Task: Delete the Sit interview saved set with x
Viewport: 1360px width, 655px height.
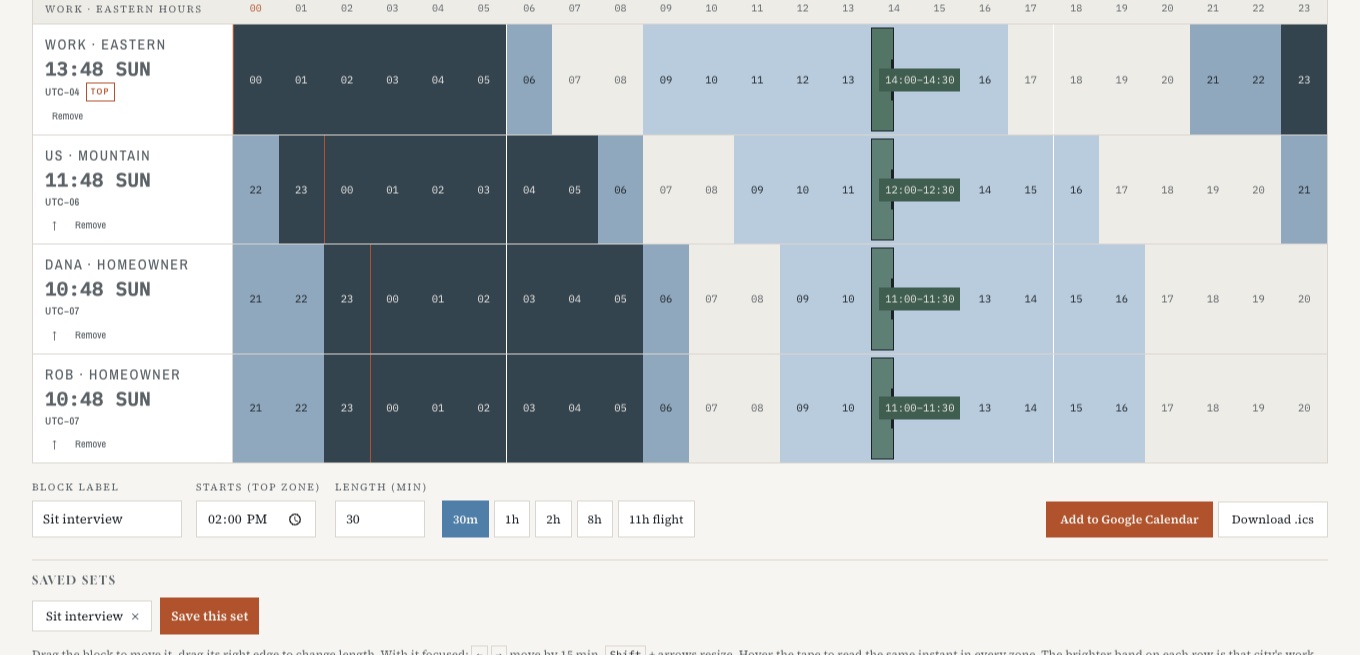Action: (x=135, y=616)
